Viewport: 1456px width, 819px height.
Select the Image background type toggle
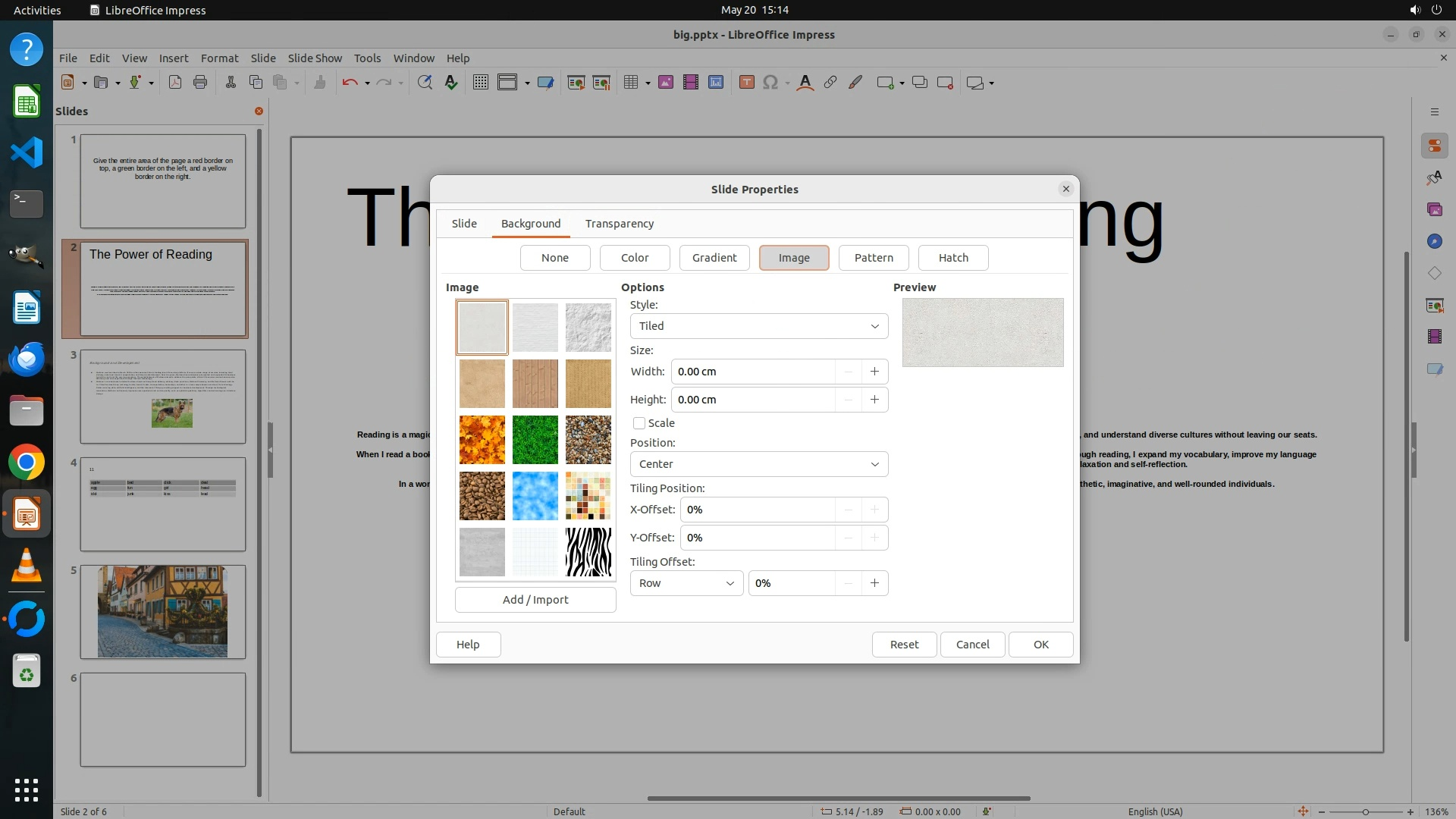click(x=793, y=258)
